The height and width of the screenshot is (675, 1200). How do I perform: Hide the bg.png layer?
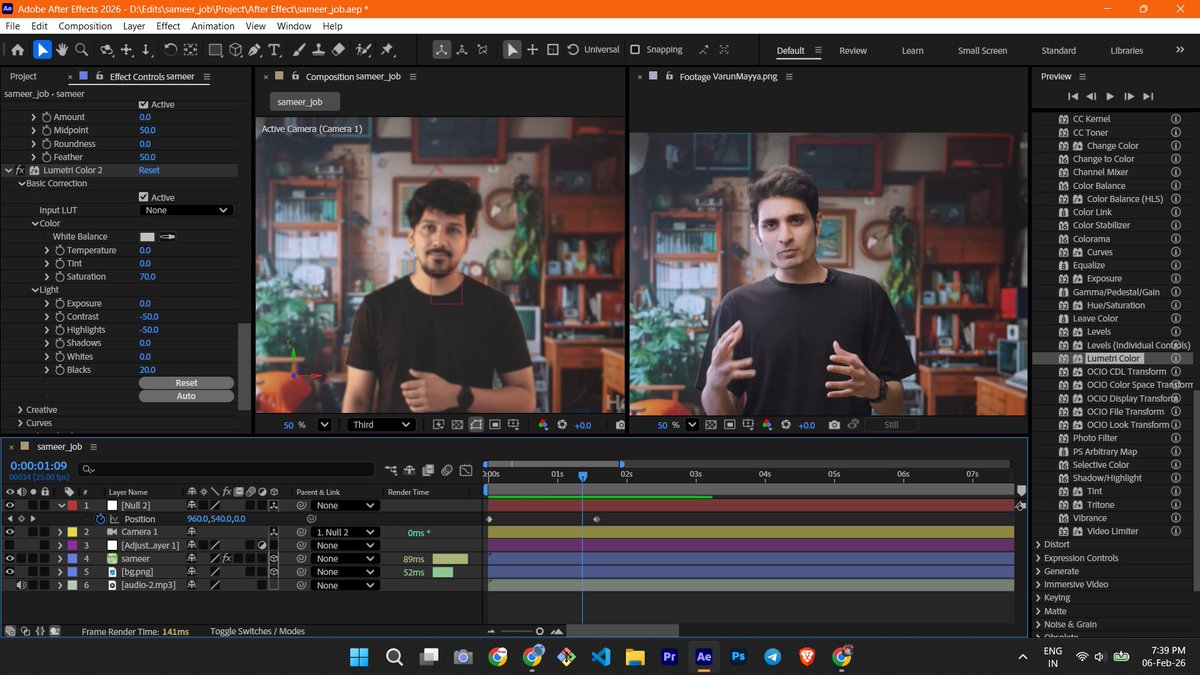[10, 571]
